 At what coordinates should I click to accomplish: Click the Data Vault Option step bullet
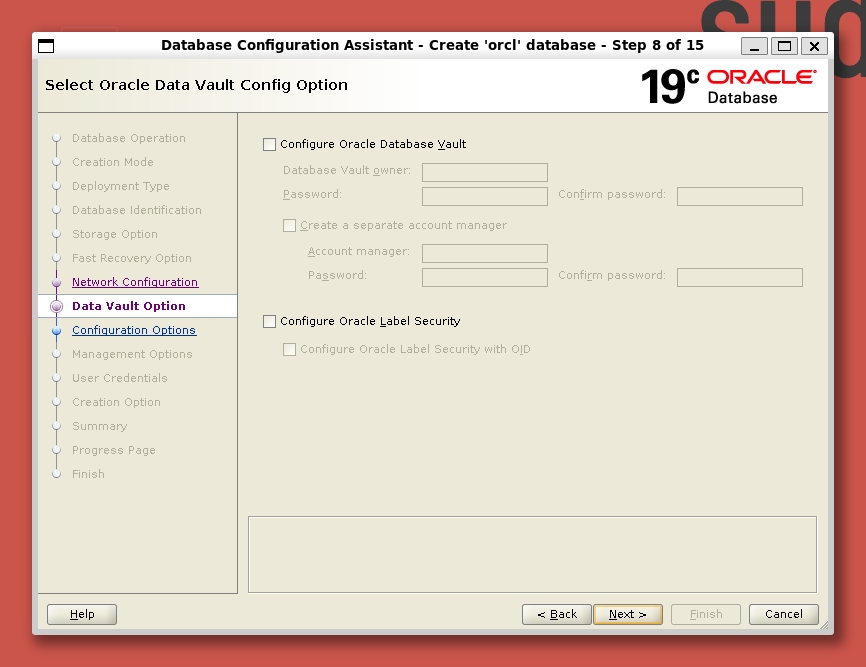point(56,307)
